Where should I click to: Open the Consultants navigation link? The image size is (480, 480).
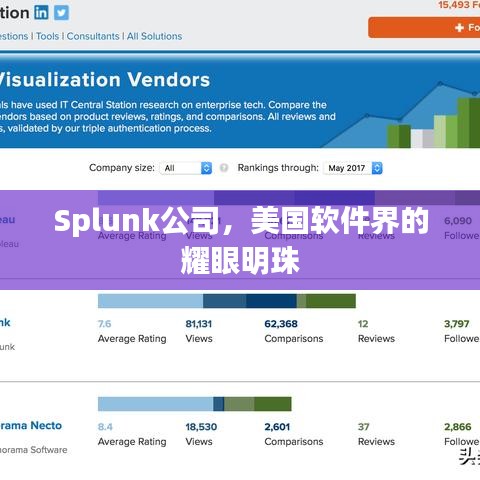(x=93, y=36)
